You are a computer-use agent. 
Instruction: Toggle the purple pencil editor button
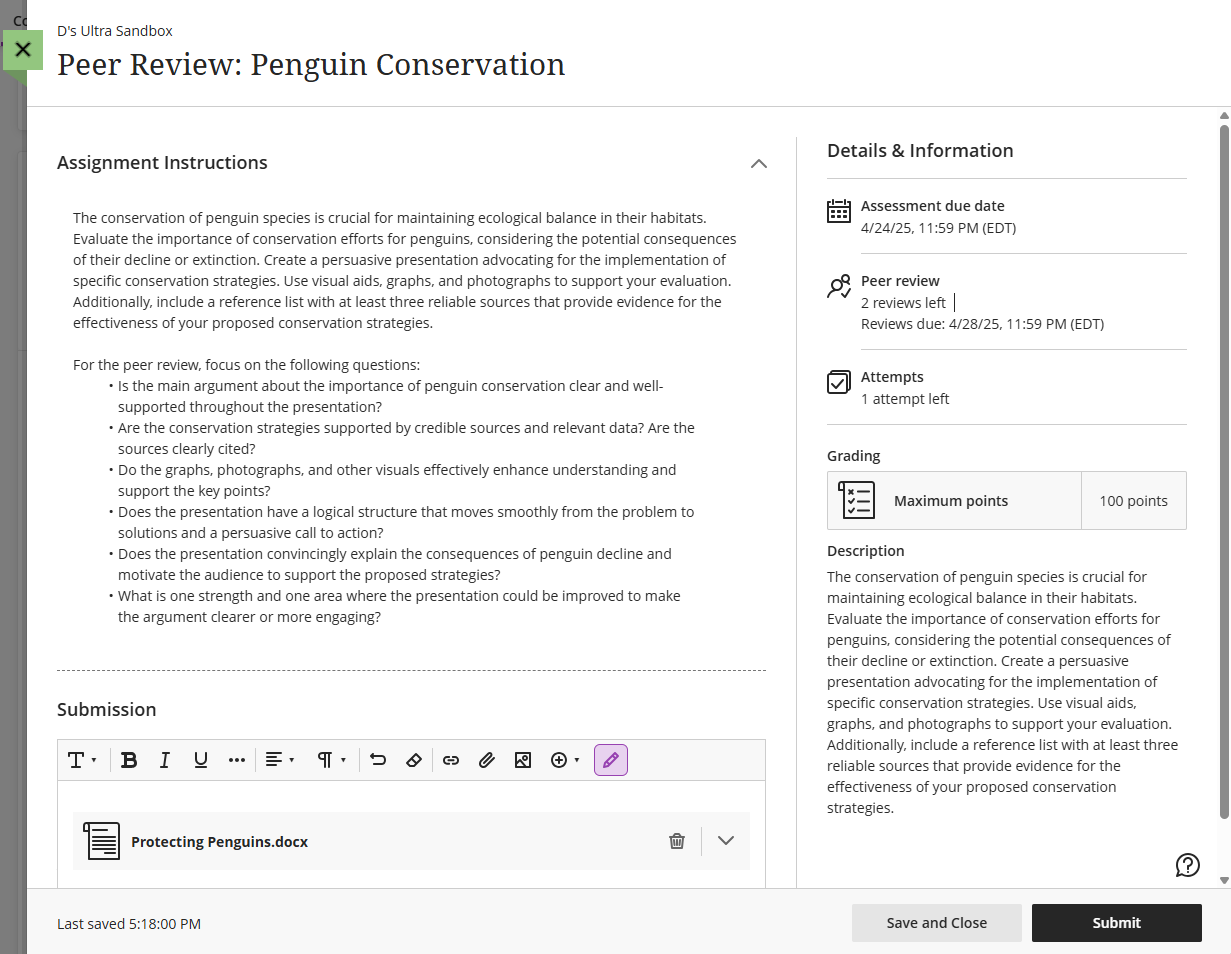tap(611, 760)
